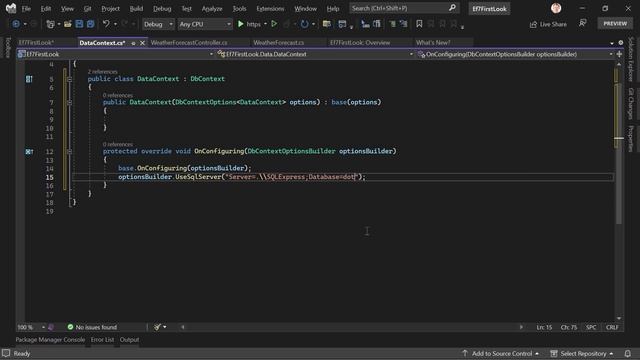Click Add to Source Control
The height and width of the screenshot is (360, 640).
pos(501,353)
